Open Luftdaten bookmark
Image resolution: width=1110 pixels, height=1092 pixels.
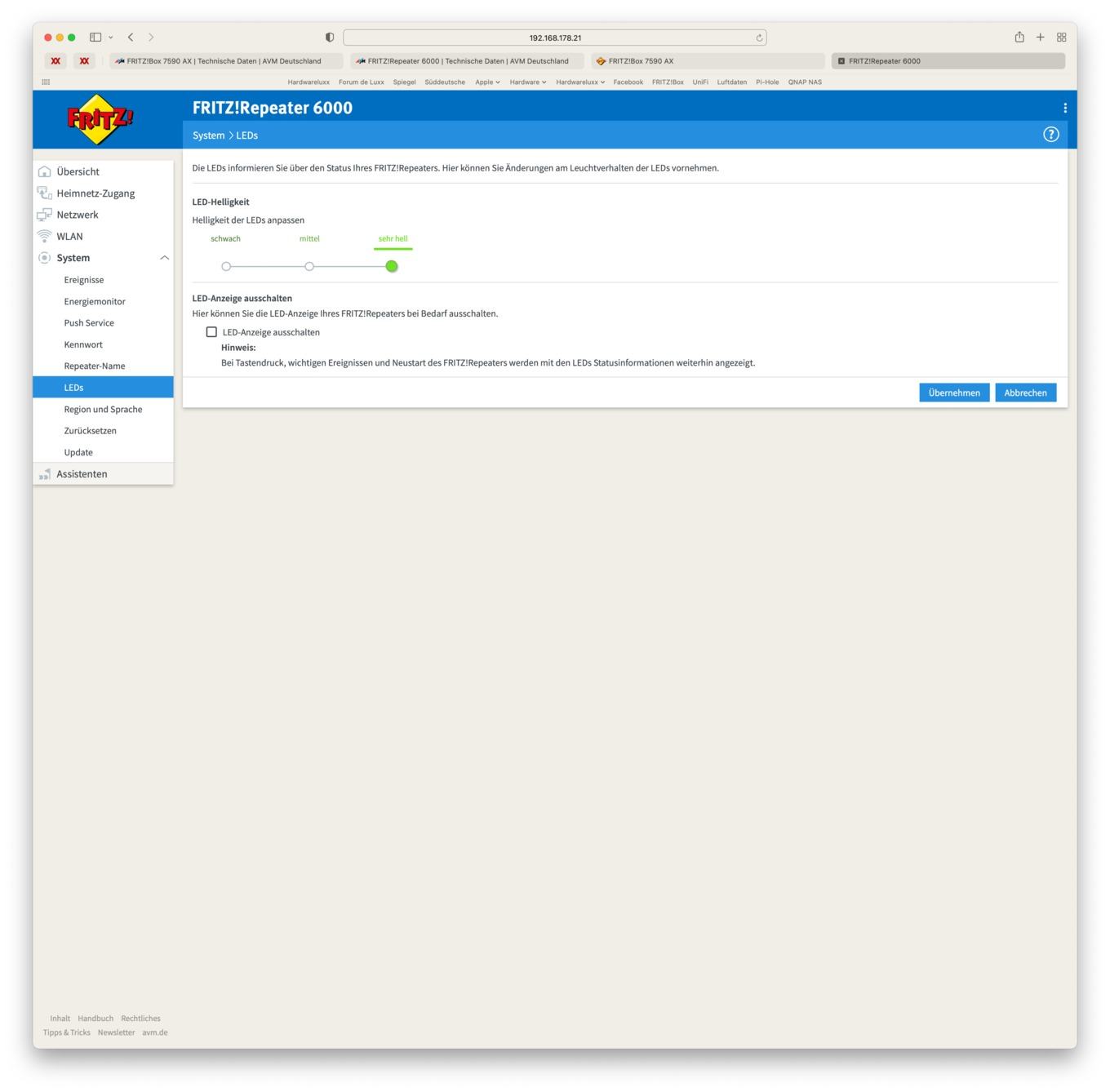(x=732, y=82)
